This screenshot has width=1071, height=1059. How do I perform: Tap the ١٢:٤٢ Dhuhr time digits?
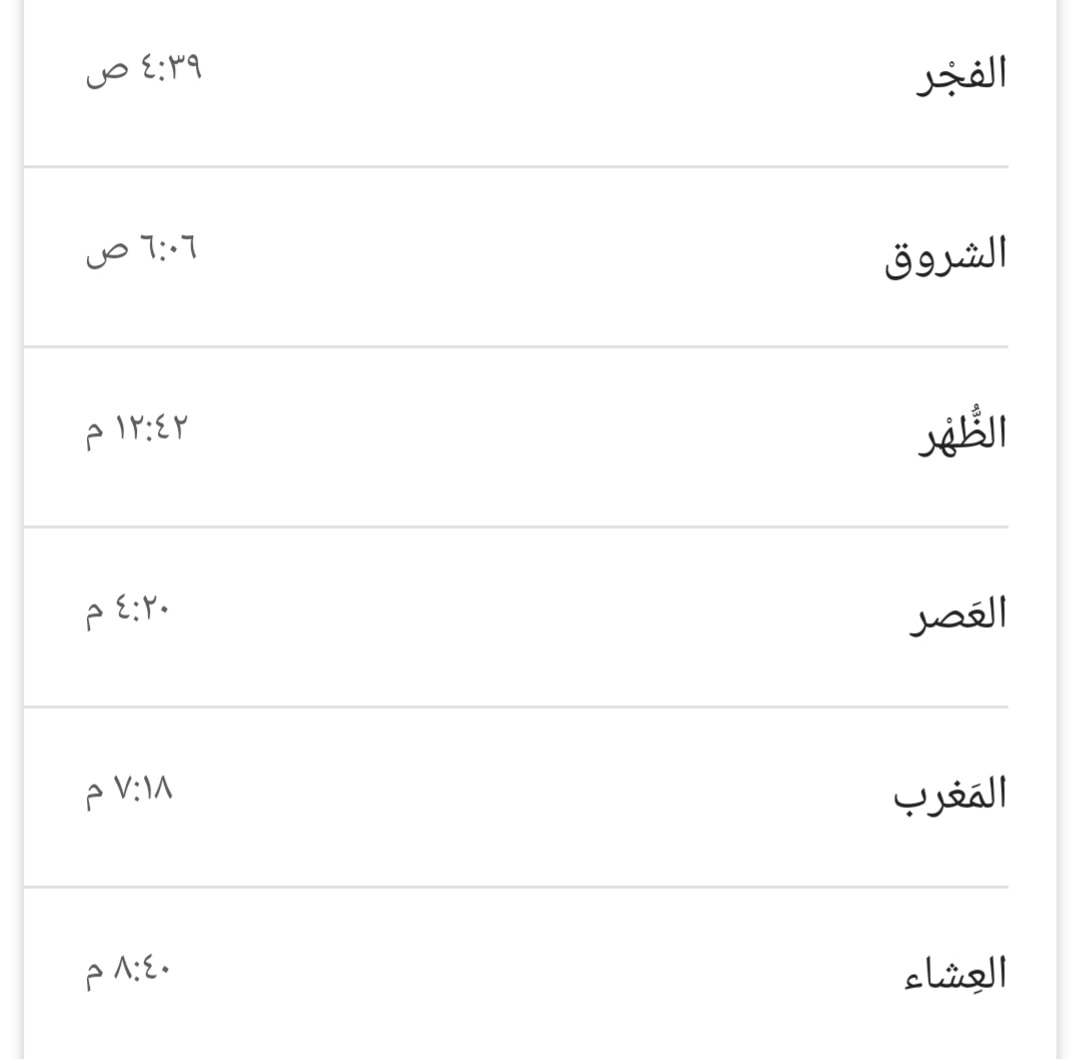coord(151,428)
